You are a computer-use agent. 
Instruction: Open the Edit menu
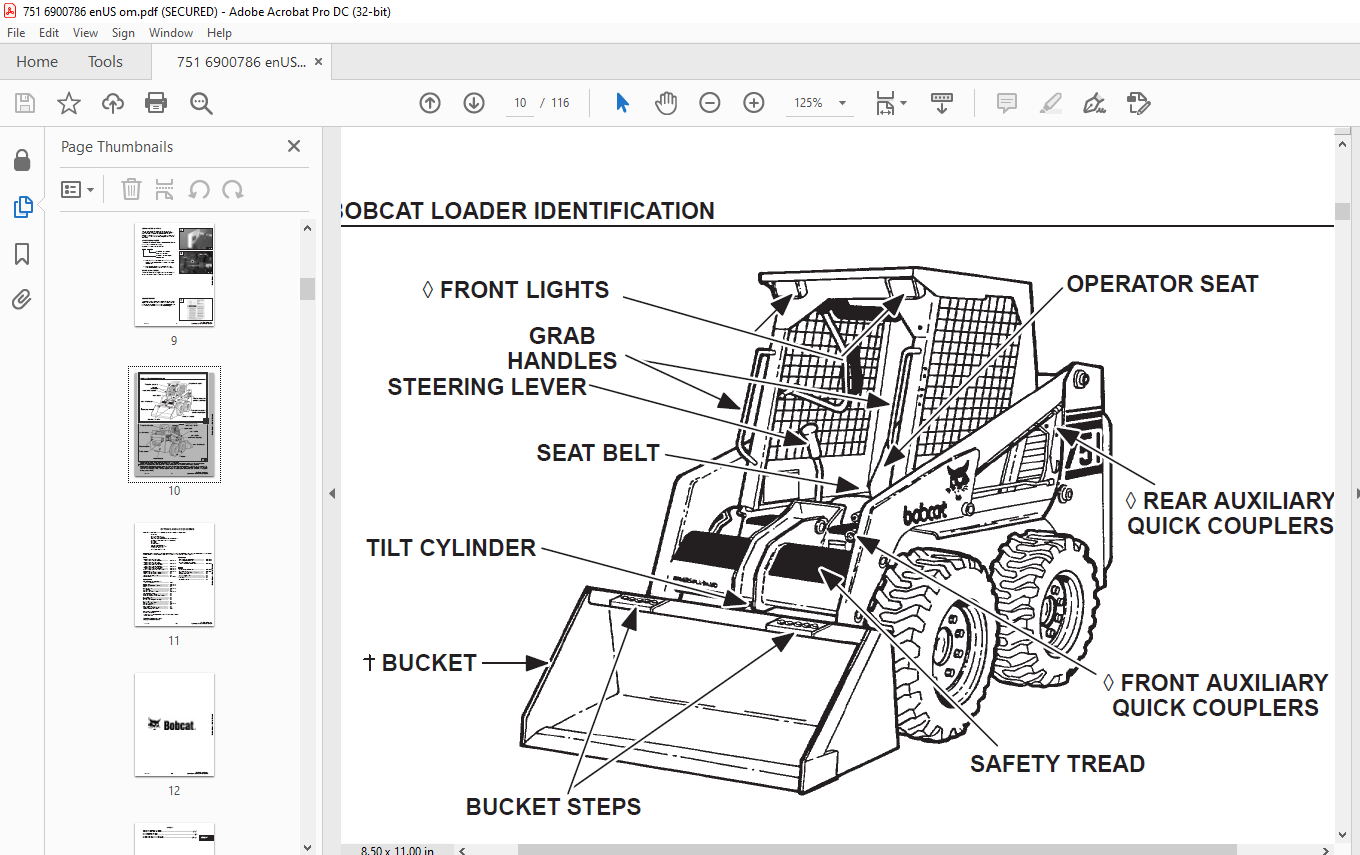pyautogui.click(x=49, y=33)
